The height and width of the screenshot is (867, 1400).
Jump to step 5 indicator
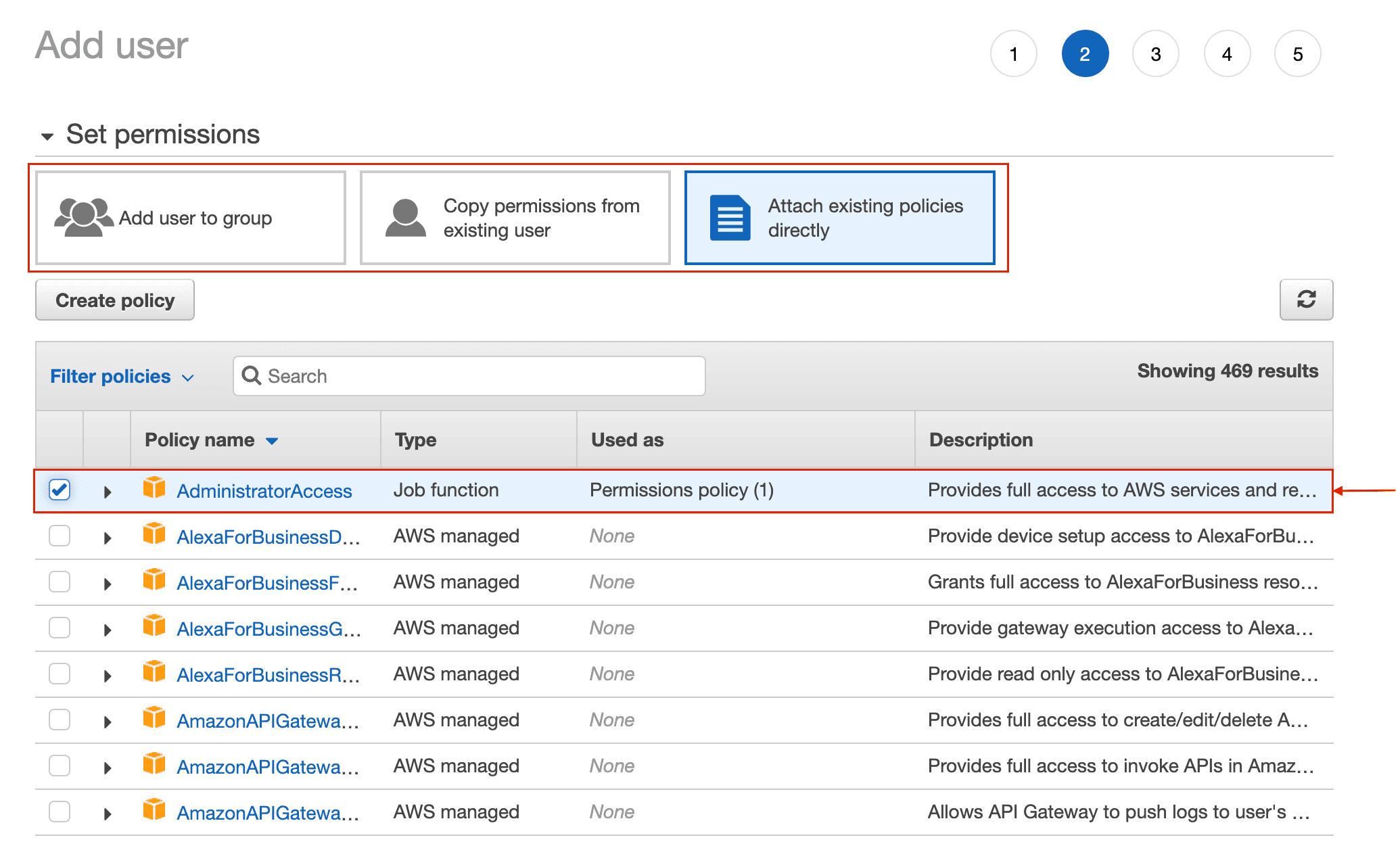click(1298, 54)
